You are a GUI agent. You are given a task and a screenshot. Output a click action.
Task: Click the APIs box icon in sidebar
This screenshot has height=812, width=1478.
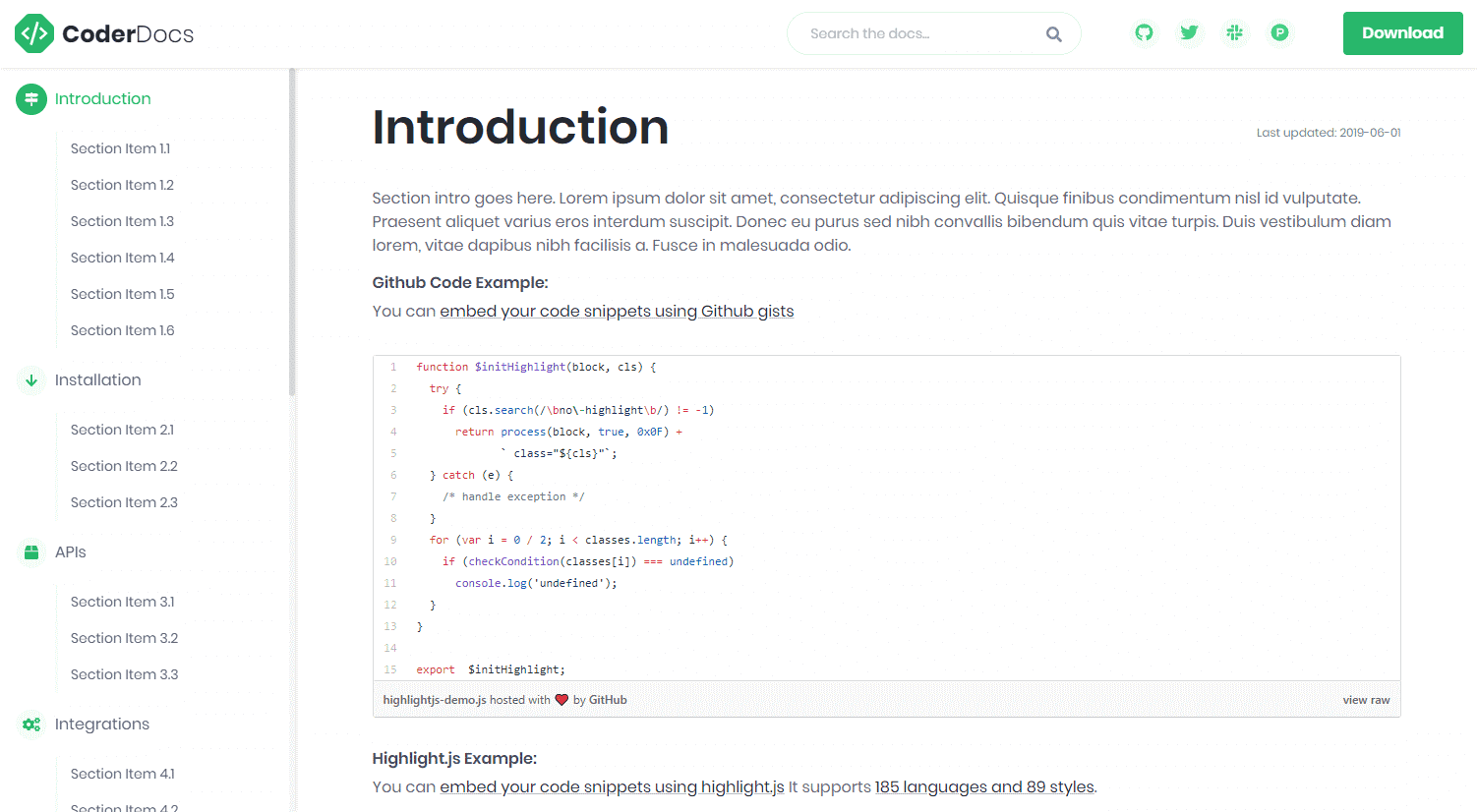tap(31, 552)
